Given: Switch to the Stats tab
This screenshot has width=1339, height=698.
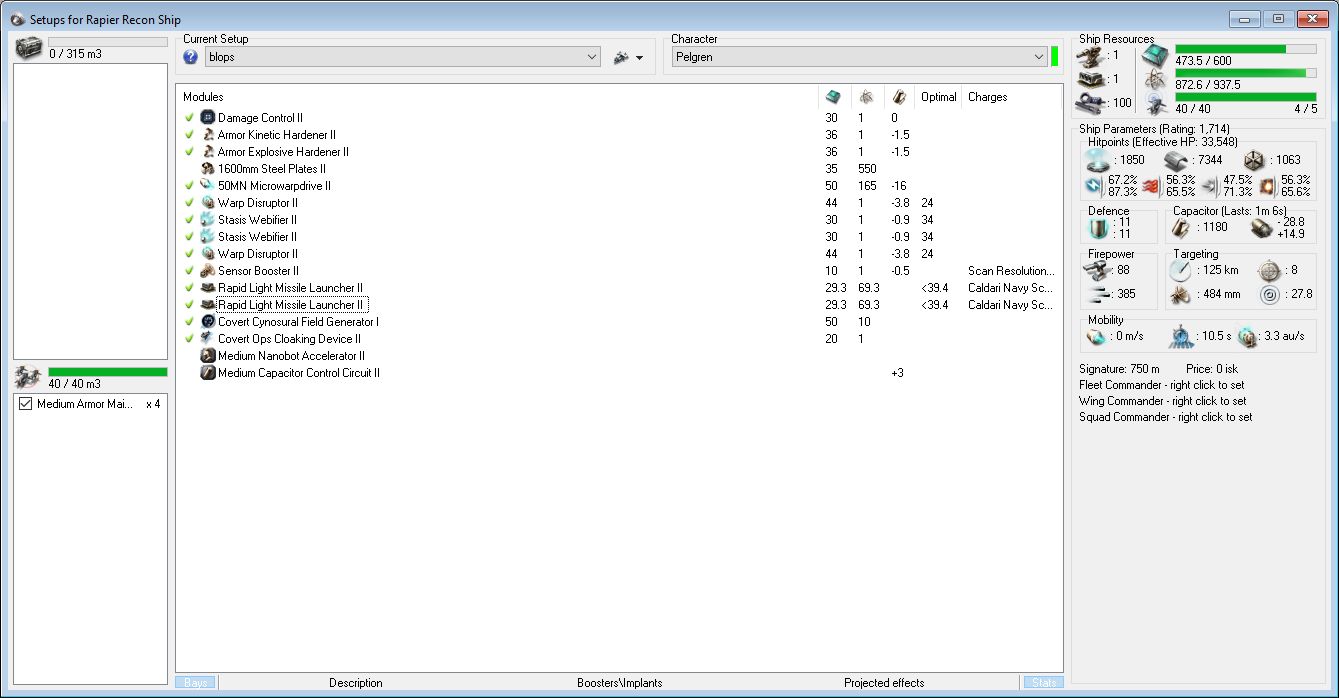Looking at the screenshot, I should click(x=1042, y=683).
